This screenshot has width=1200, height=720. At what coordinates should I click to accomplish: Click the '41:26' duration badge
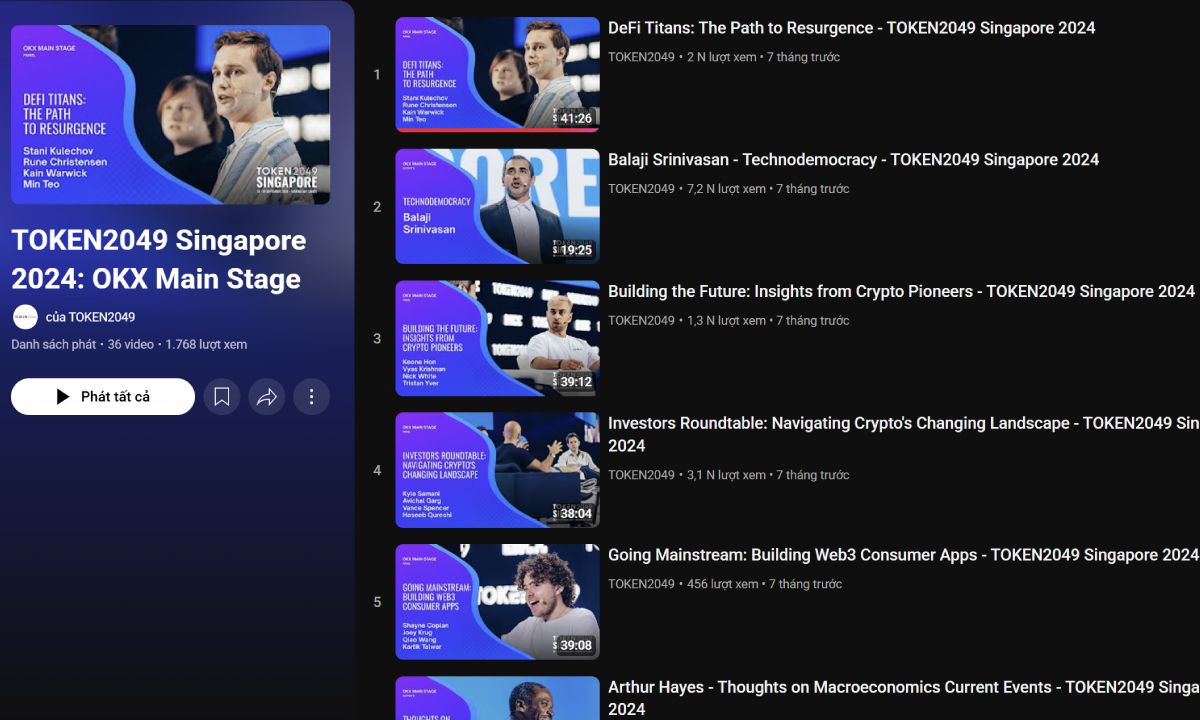(575, 118)
